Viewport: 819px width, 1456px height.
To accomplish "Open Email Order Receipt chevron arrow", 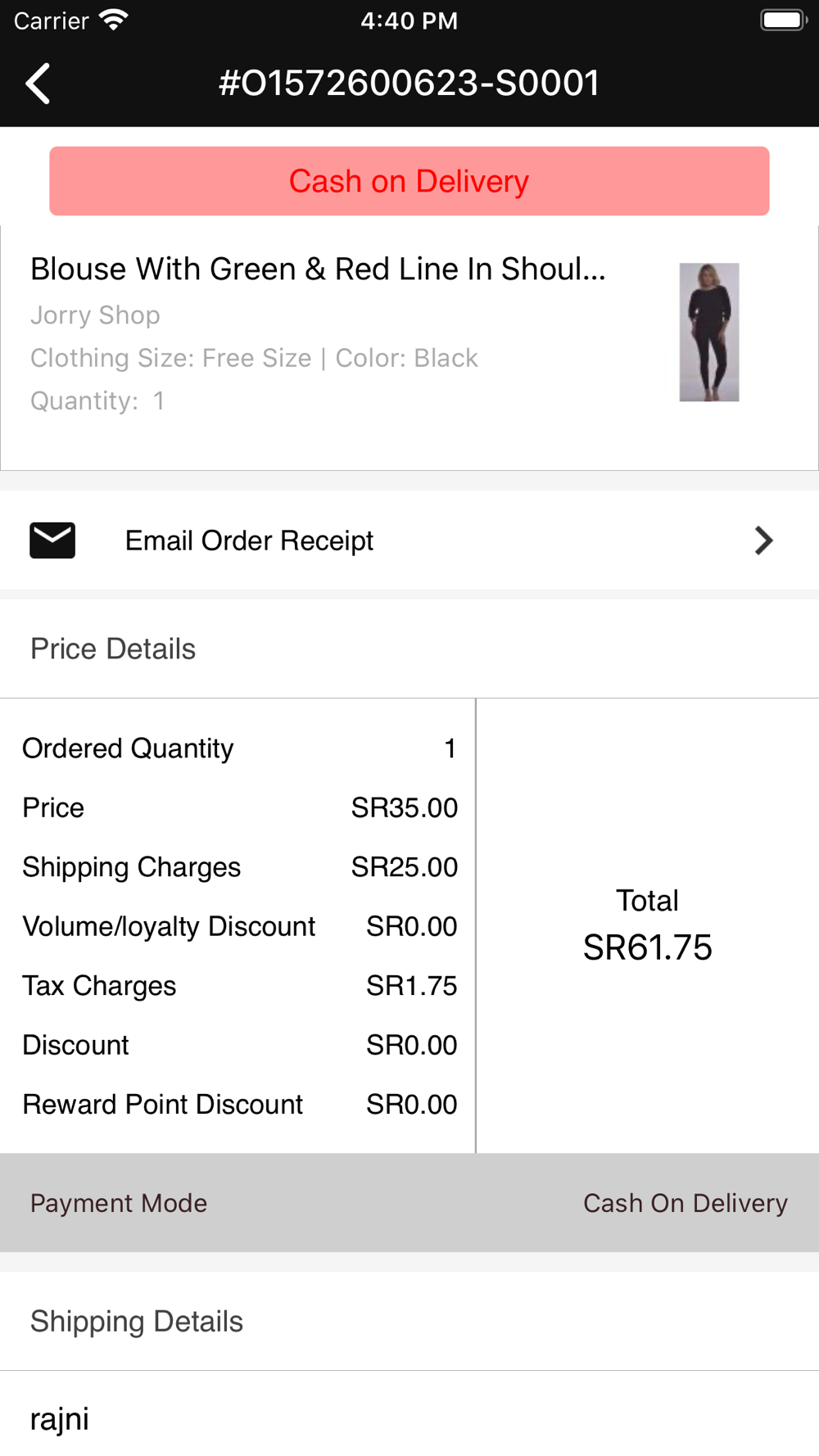I will click(x=763, y=540).
